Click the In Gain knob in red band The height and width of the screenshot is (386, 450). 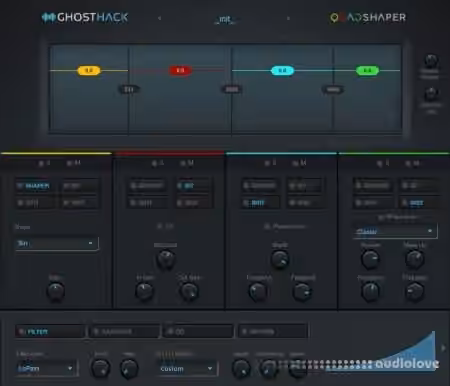click(x=144, y=291)
